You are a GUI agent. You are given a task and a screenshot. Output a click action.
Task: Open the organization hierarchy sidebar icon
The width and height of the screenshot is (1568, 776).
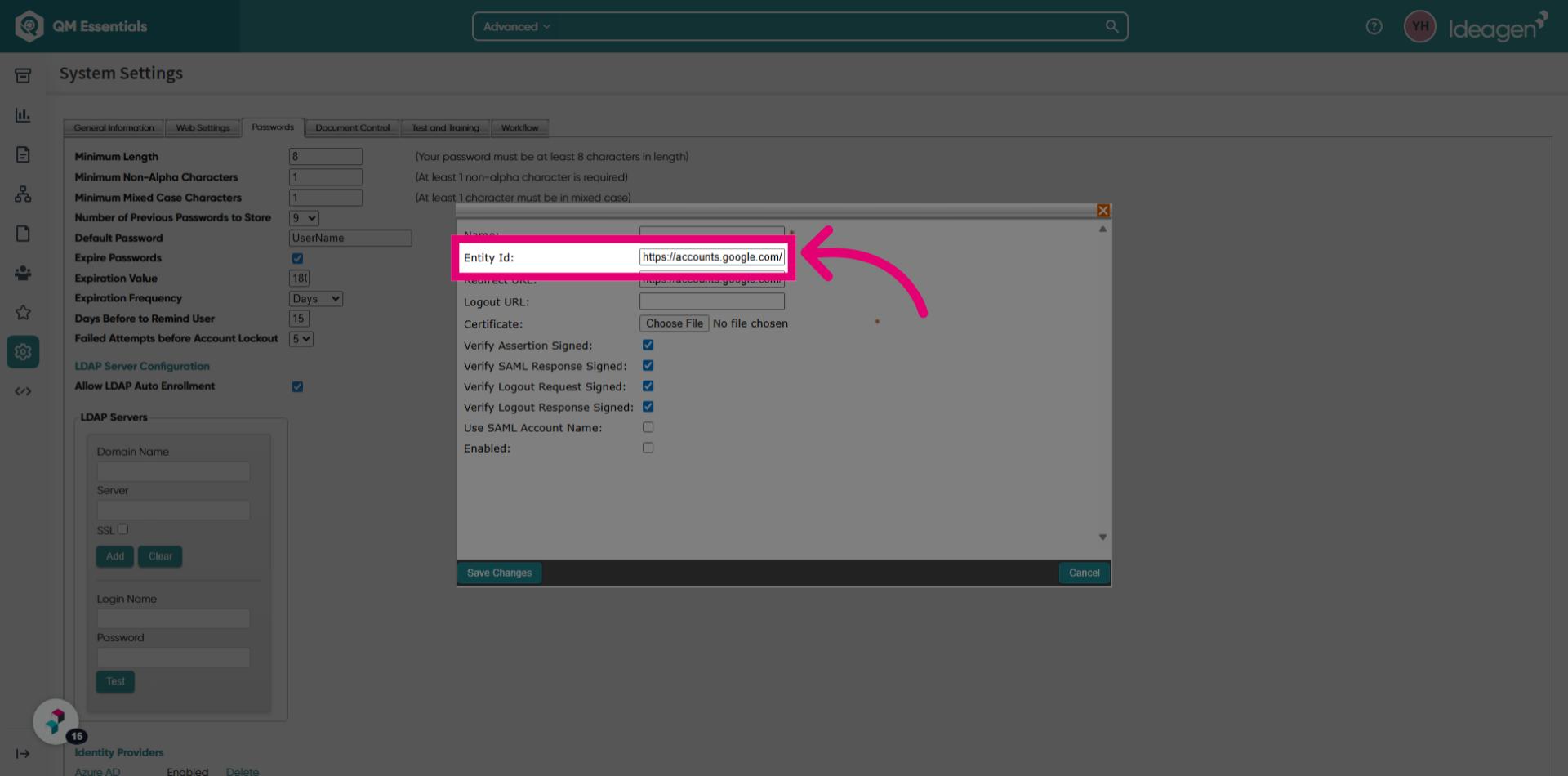click(23, 194)
